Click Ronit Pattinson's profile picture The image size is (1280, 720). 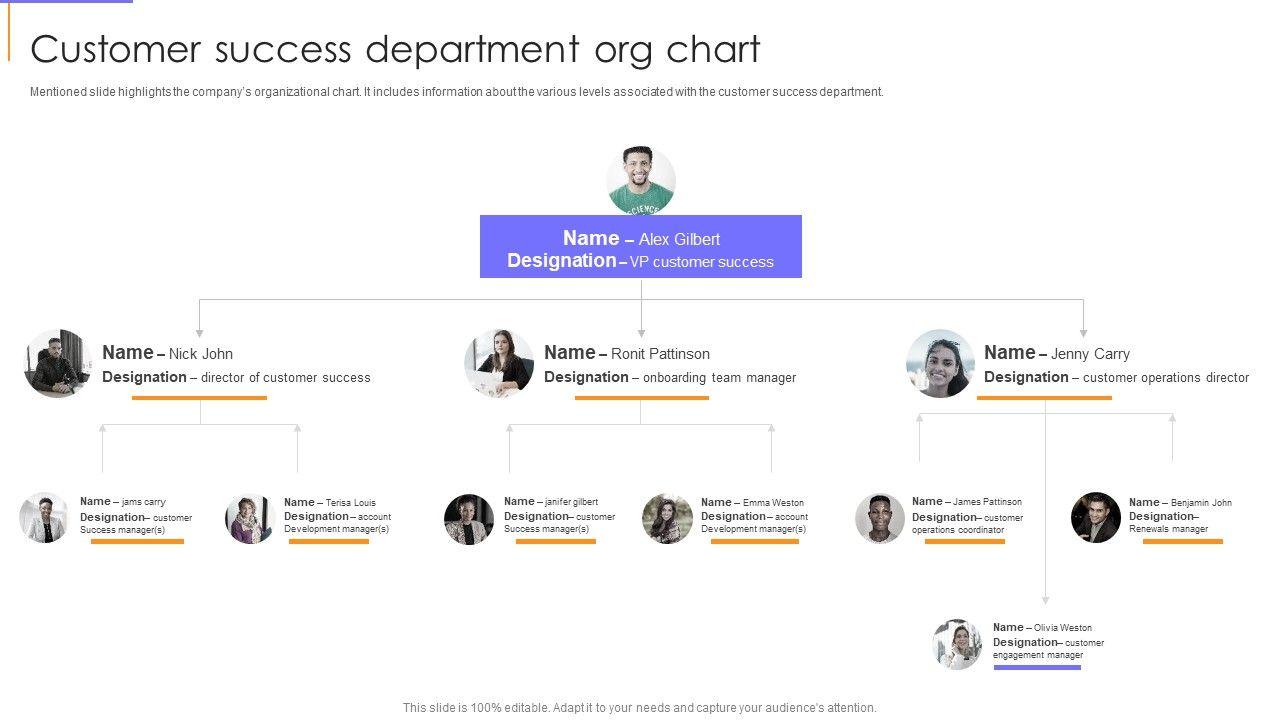point(499,363)
